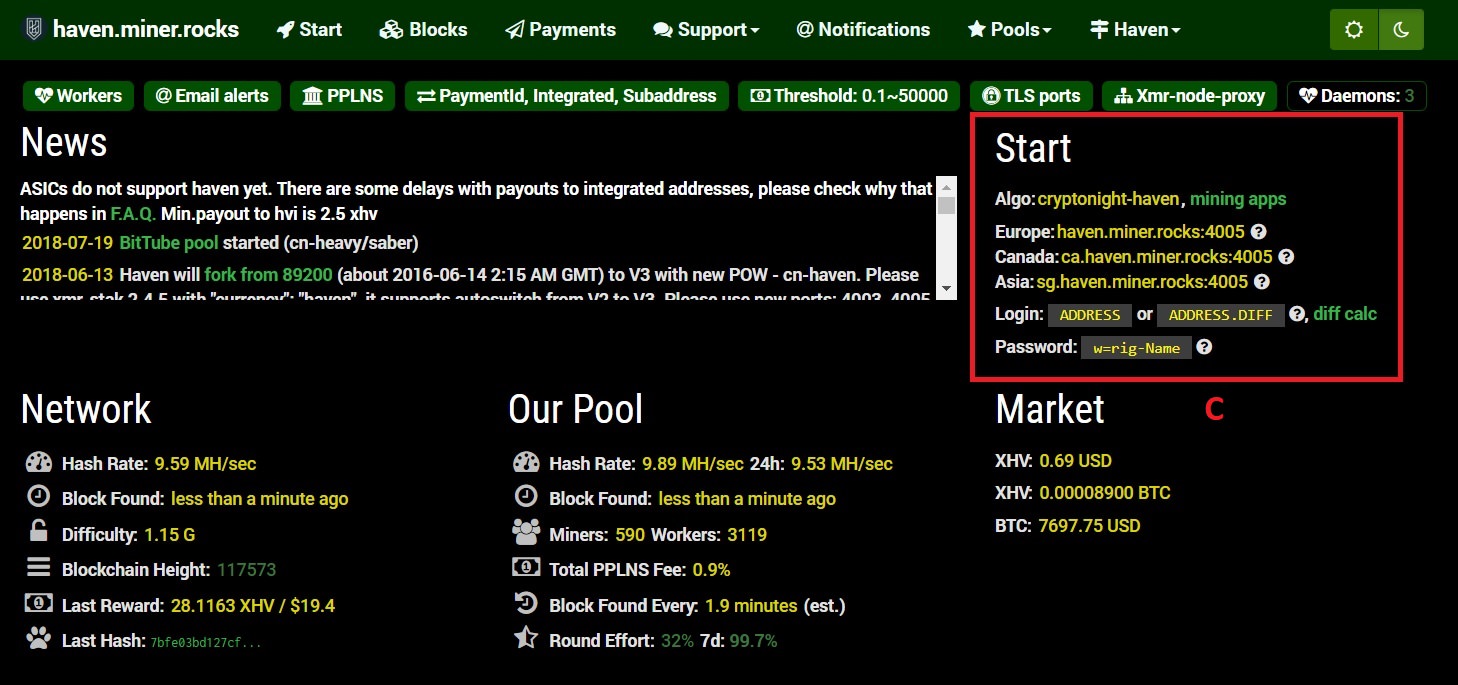Click the Network Block Found clock icon
1458x685 pixels.
tap(39, 497)
